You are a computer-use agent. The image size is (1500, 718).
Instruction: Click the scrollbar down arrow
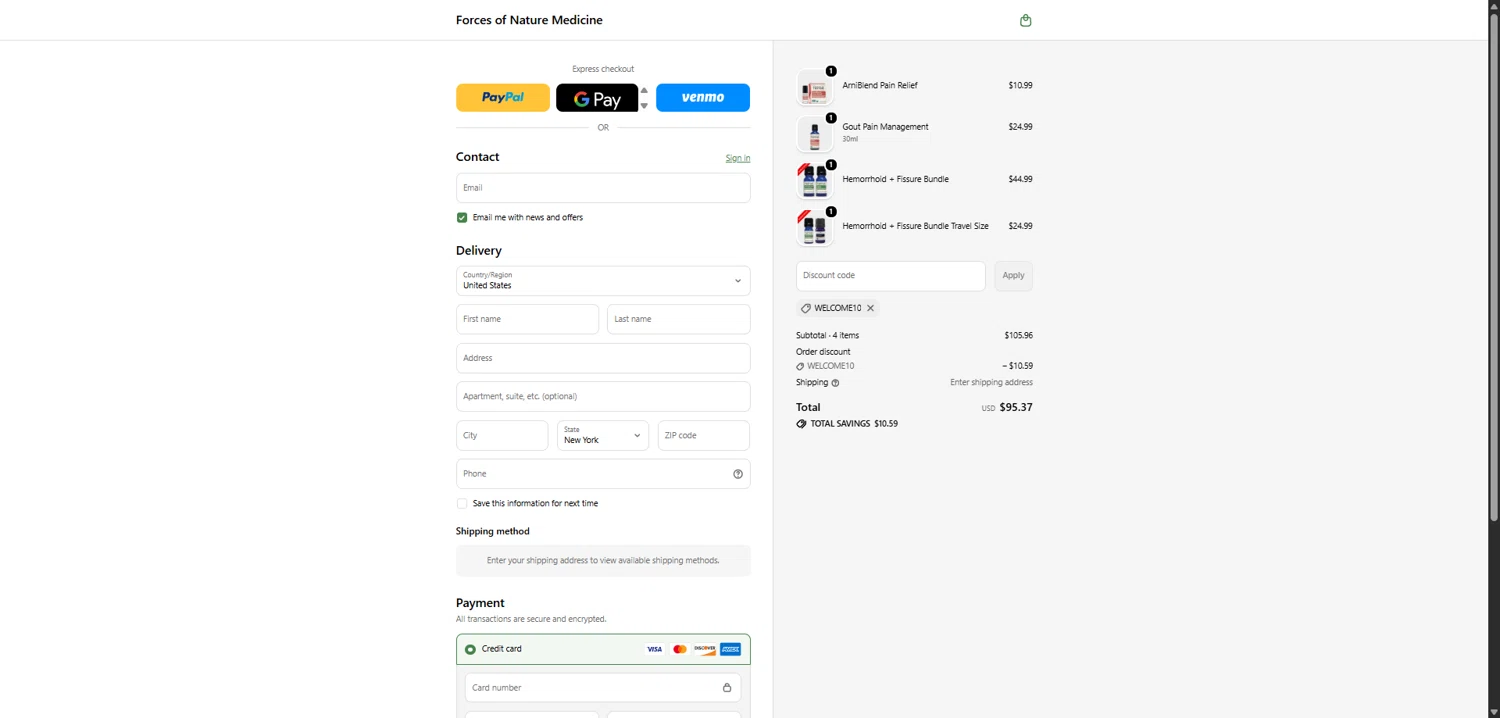pyautogui.click(x=1494, y=712)
